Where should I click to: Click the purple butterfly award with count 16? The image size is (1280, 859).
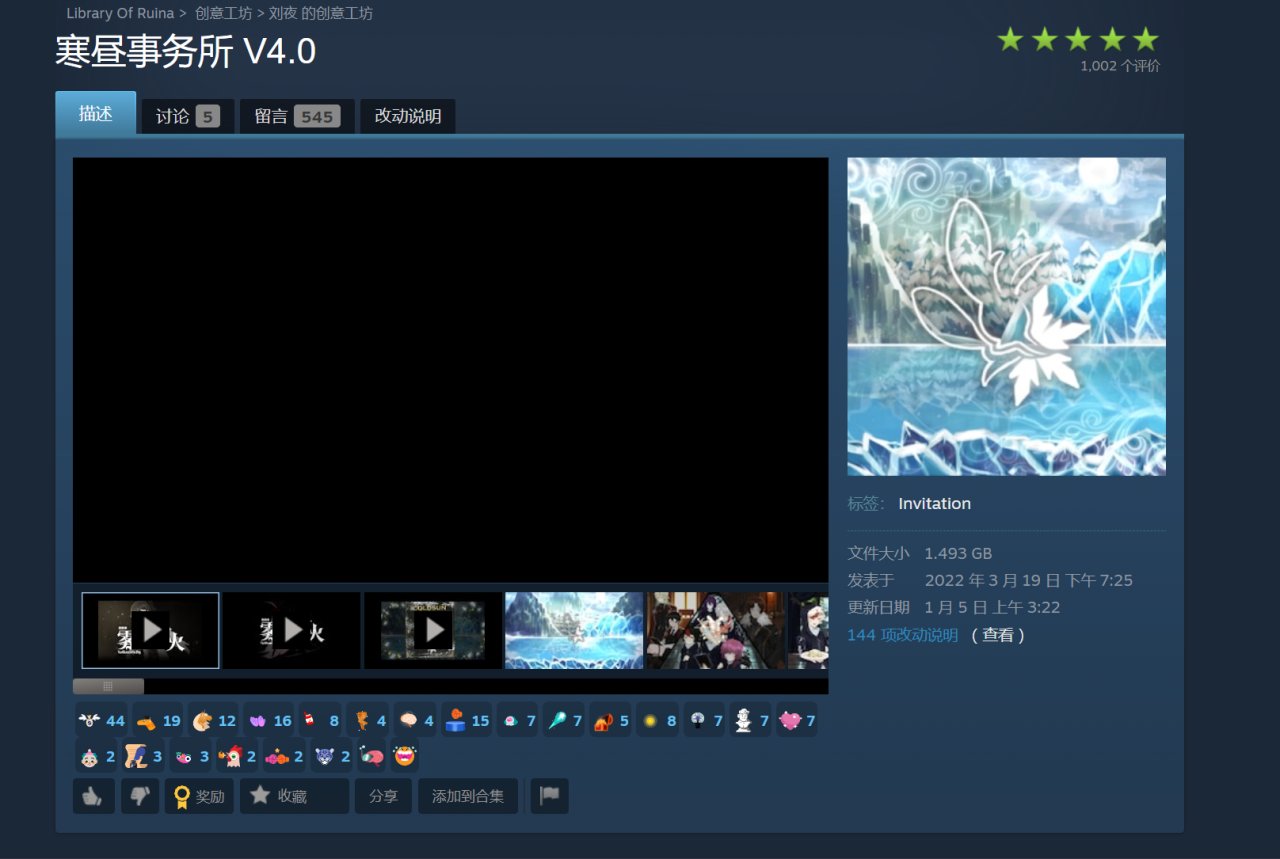(x=269, y=720)
